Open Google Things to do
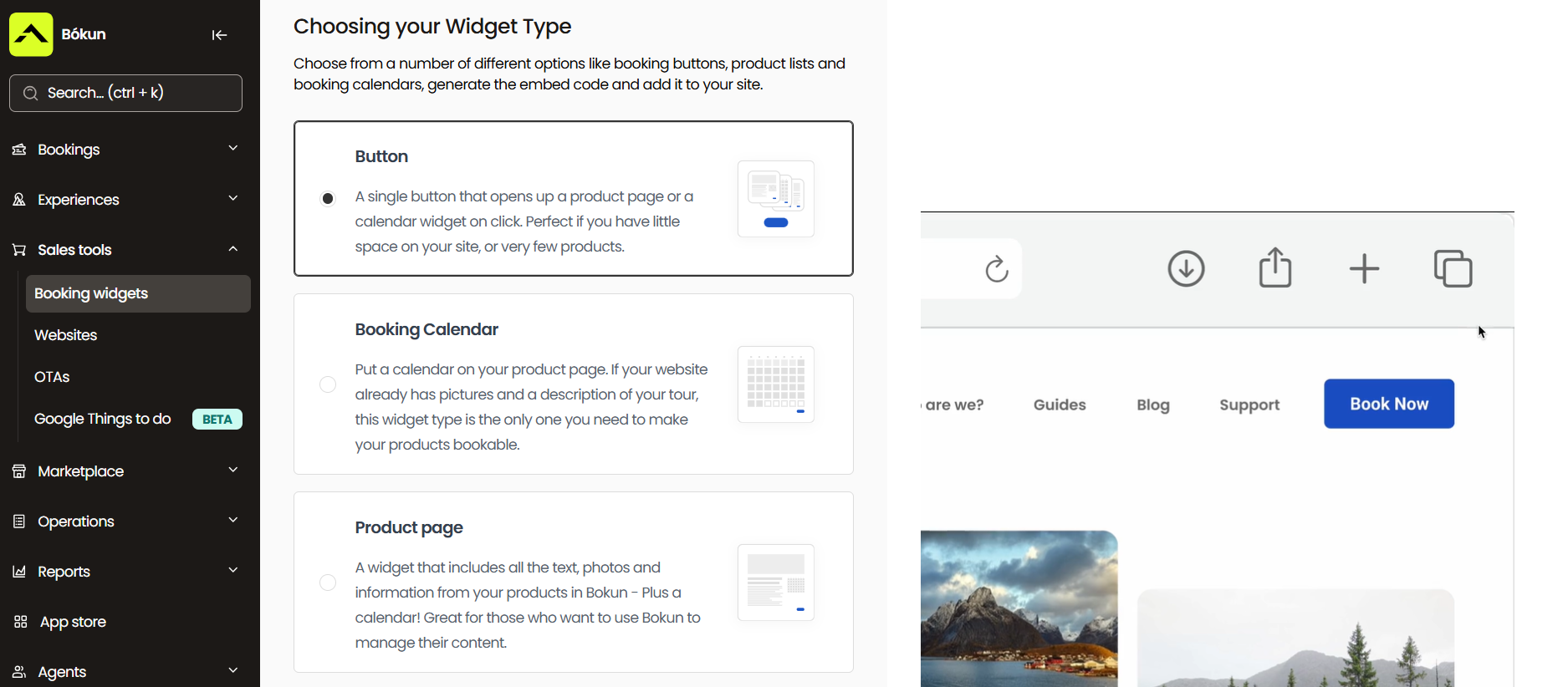The height and width of the screenshot is (687, 1568). (103, 419)
